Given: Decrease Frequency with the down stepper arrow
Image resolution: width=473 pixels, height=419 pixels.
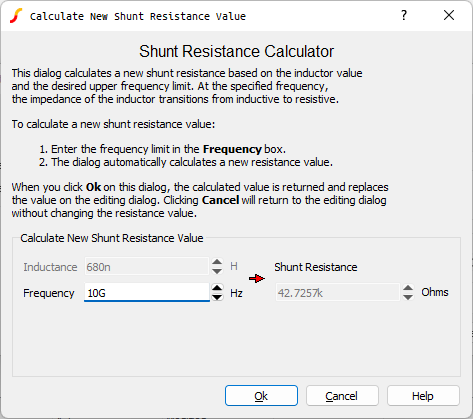Looking at the screenshot, I should point(217,297).
